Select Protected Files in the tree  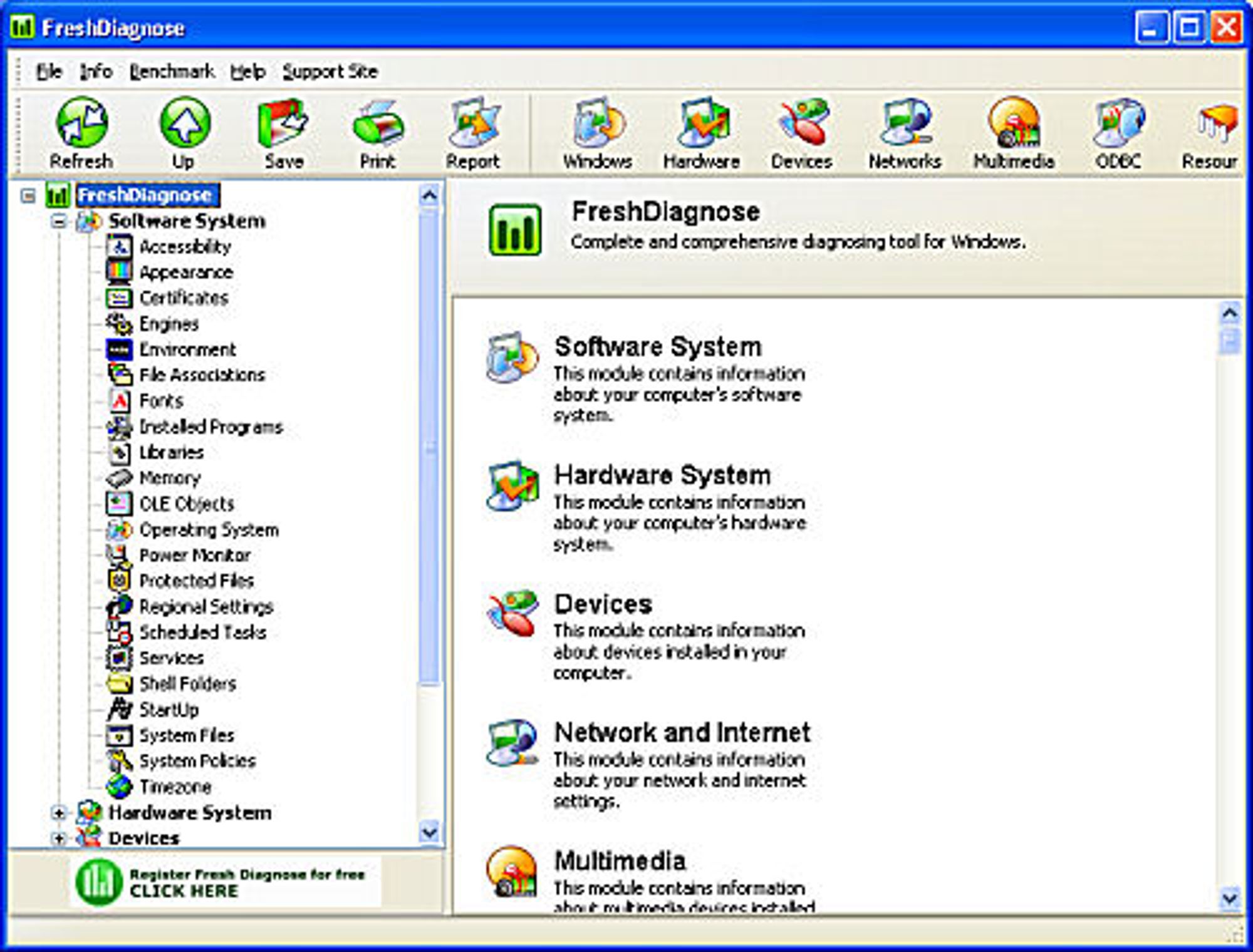click(x=196, y=581)
